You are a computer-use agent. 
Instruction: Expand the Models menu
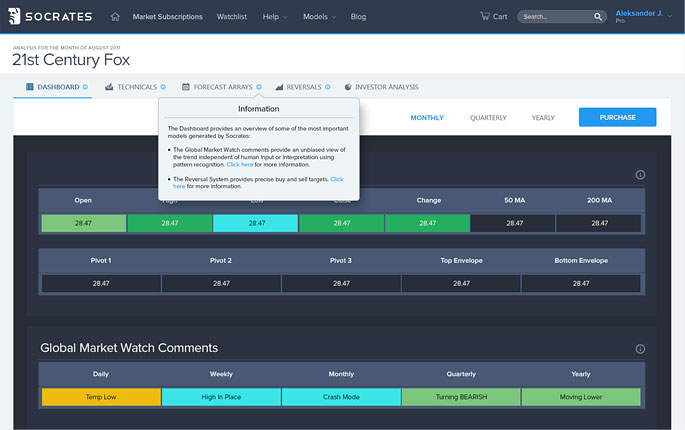point(319,17)
